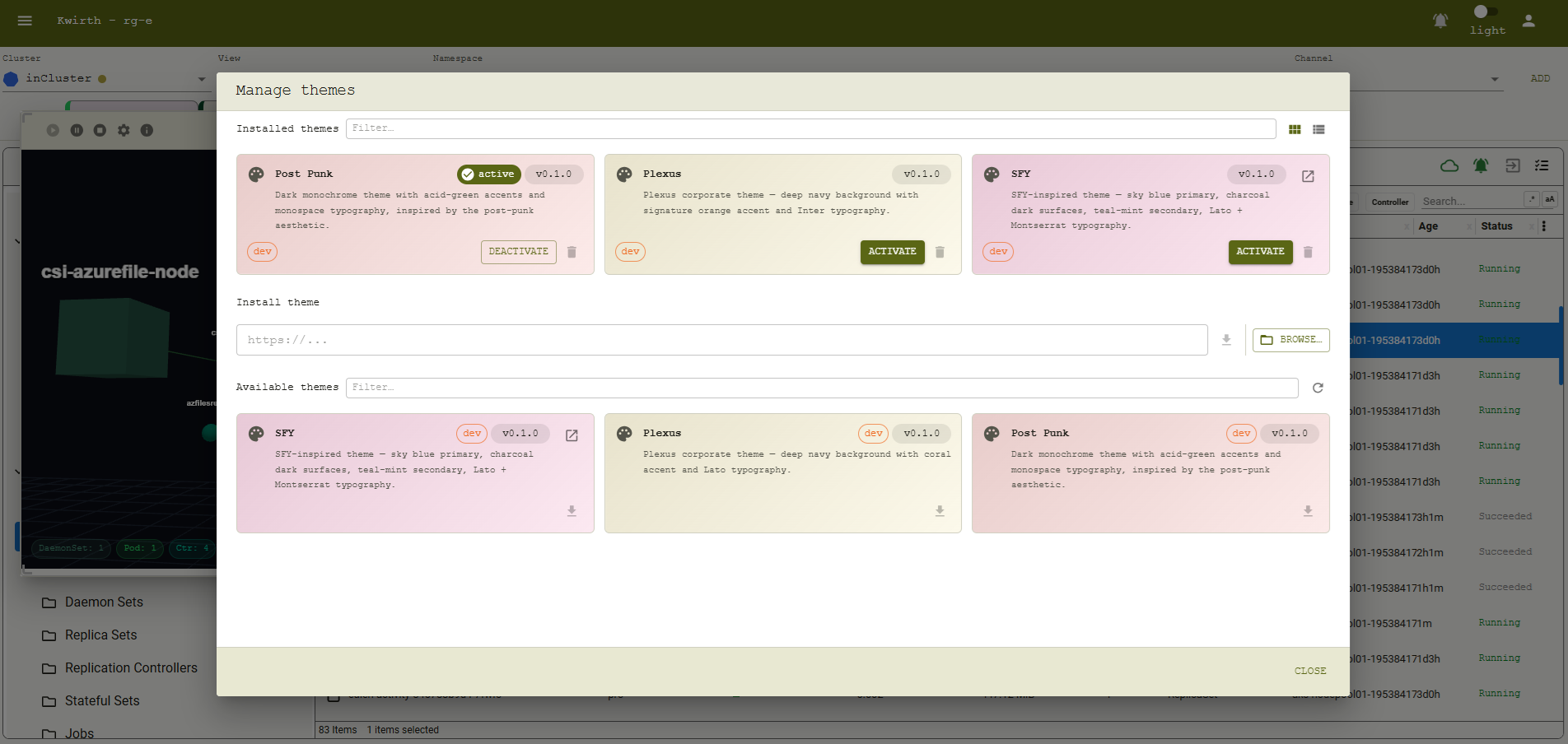Image resolution: width=1568 pixels, height=744 pixels.
Task: Click the table Search field
Action: point(1471,202)
